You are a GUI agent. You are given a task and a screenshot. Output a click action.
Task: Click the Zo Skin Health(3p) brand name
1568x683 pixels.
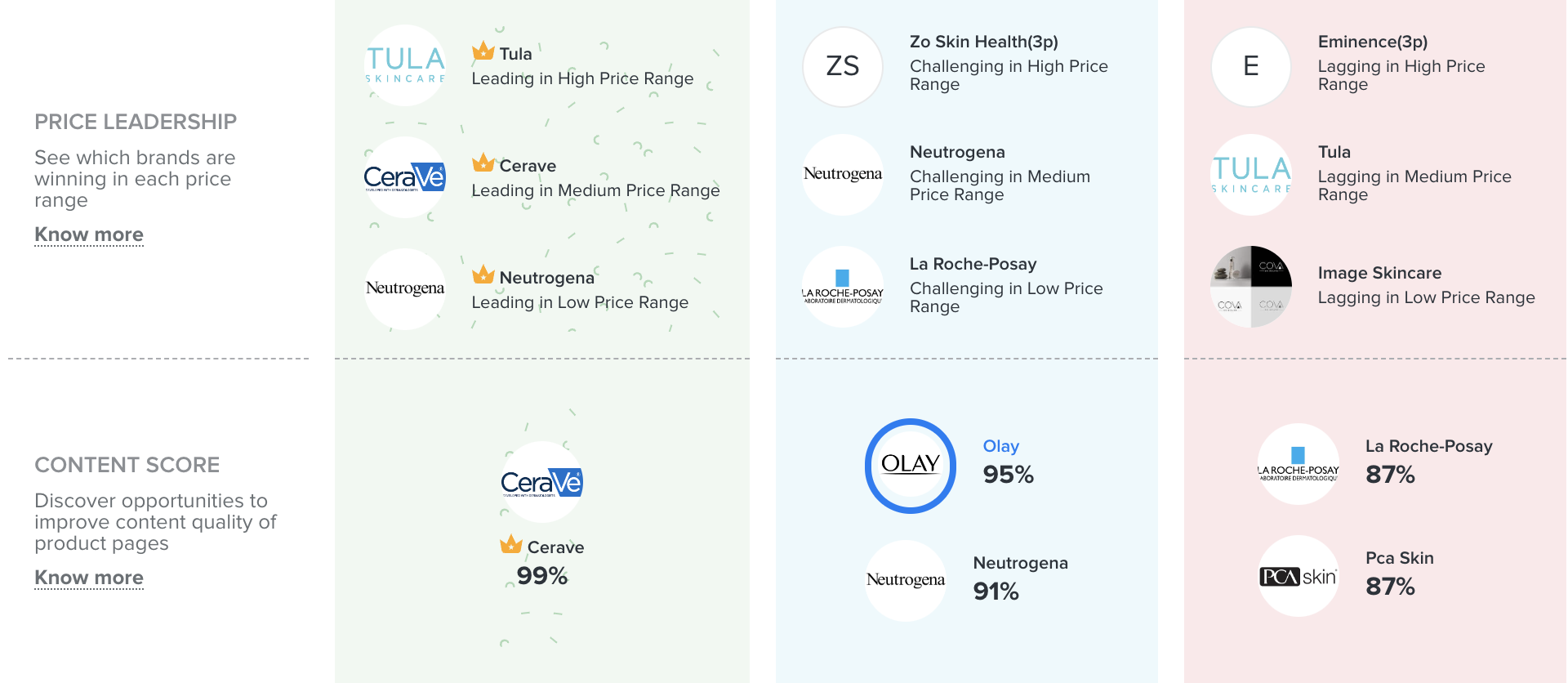click(x=983, y=42)
